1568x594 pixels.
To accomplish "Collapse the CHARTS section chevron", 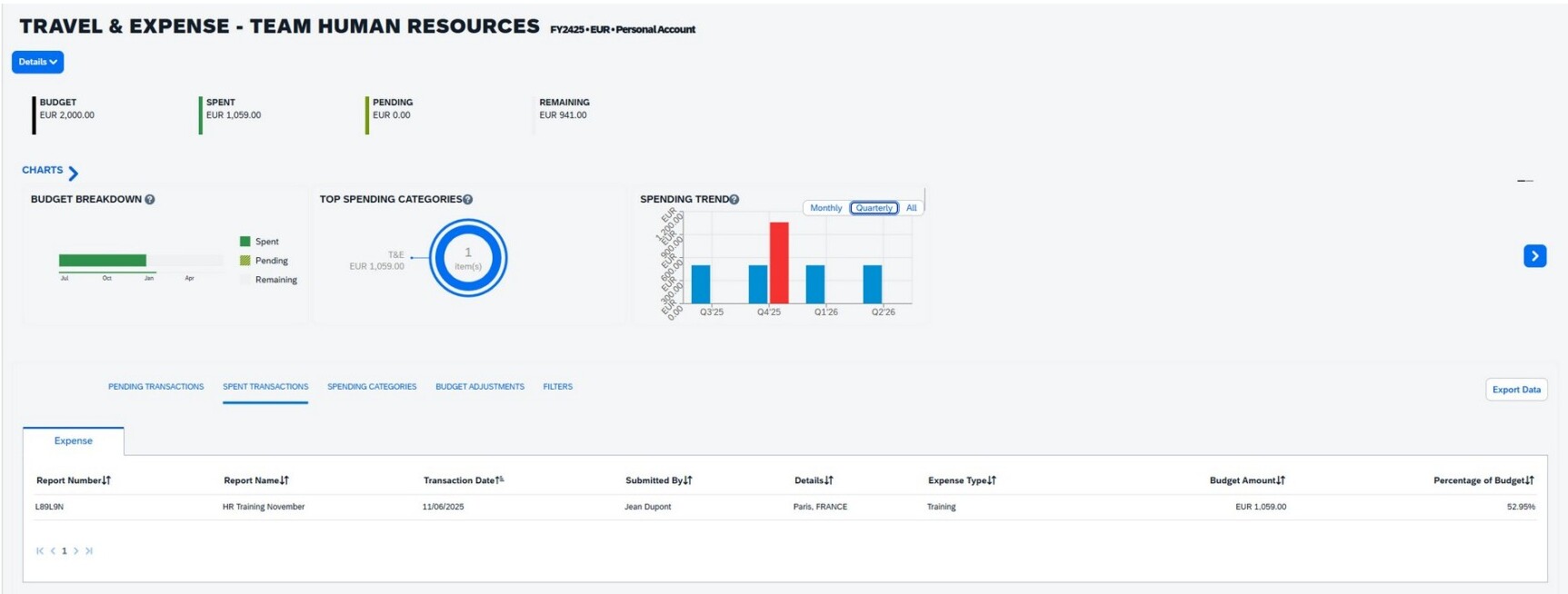I will (74, 173).
